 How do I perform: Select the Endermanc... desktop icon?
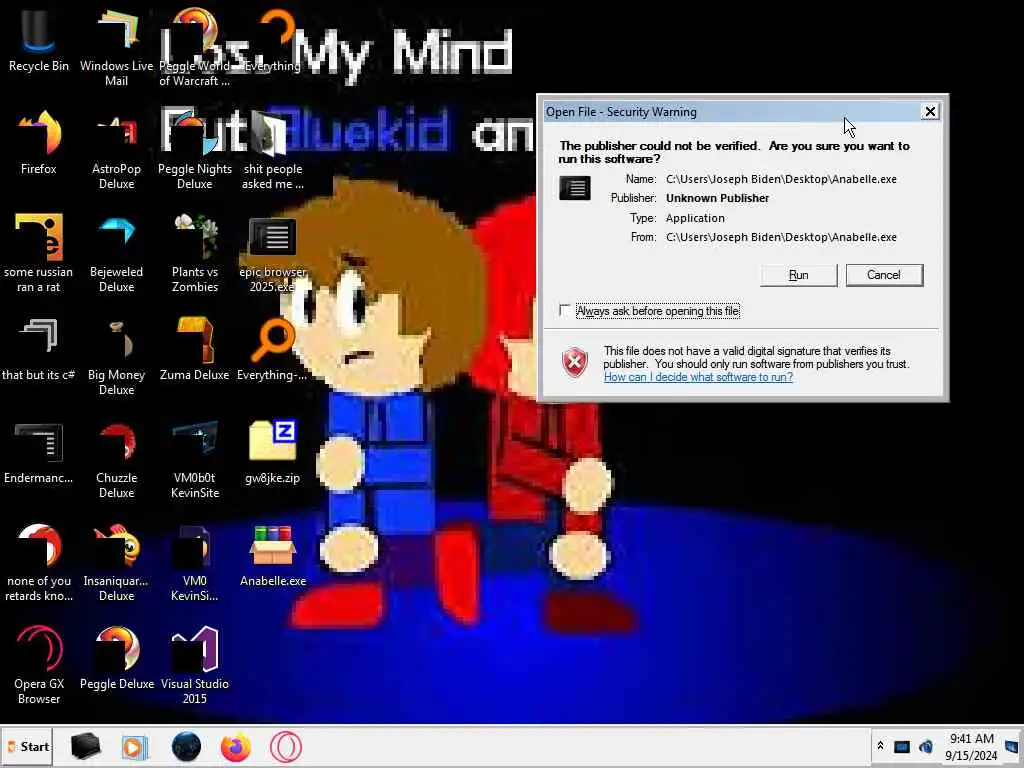click(39, 453)
